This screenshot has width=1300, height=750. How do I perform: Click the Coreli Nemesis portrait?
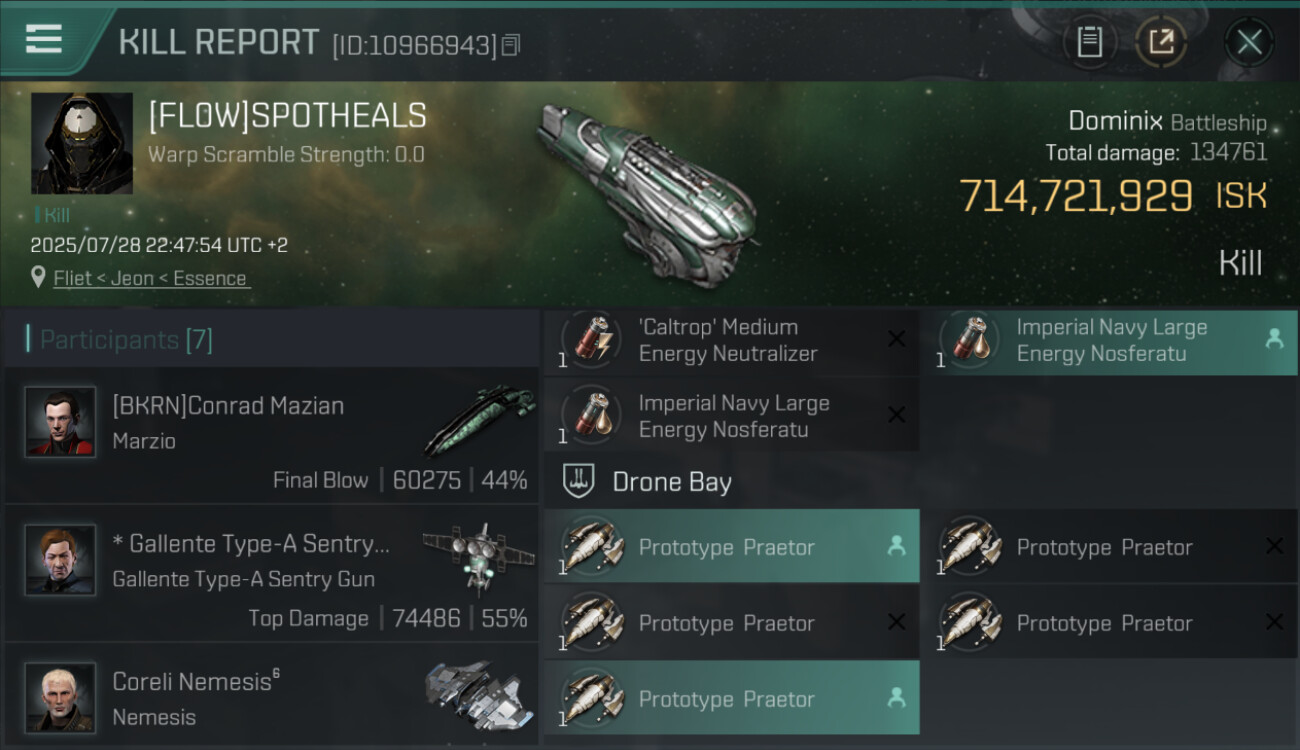click(60, 697)
